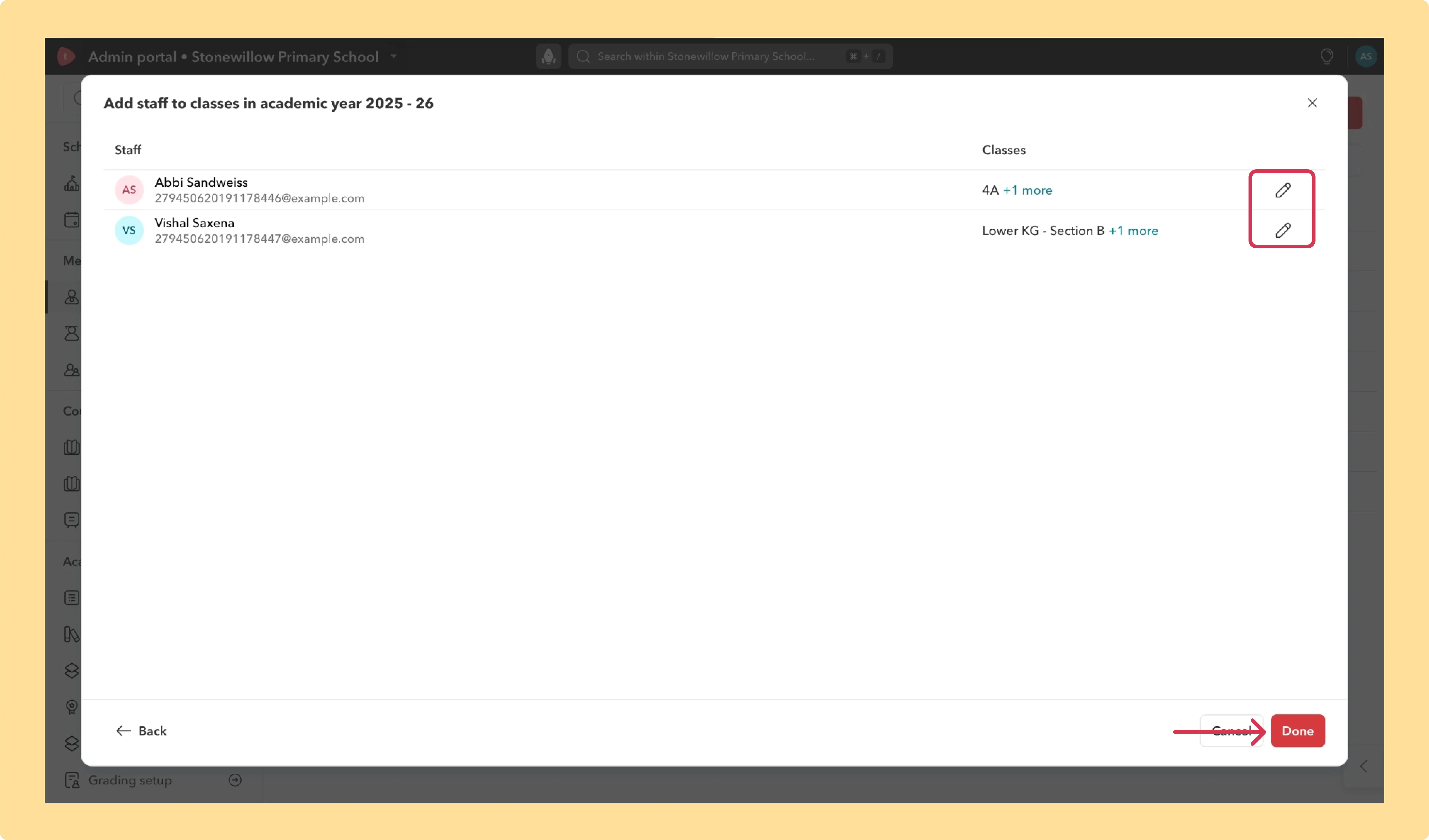Viewport: 1429px width, 840px height.
Task: Open the AS profile avatar in top bar
Action: (1366, 56)
